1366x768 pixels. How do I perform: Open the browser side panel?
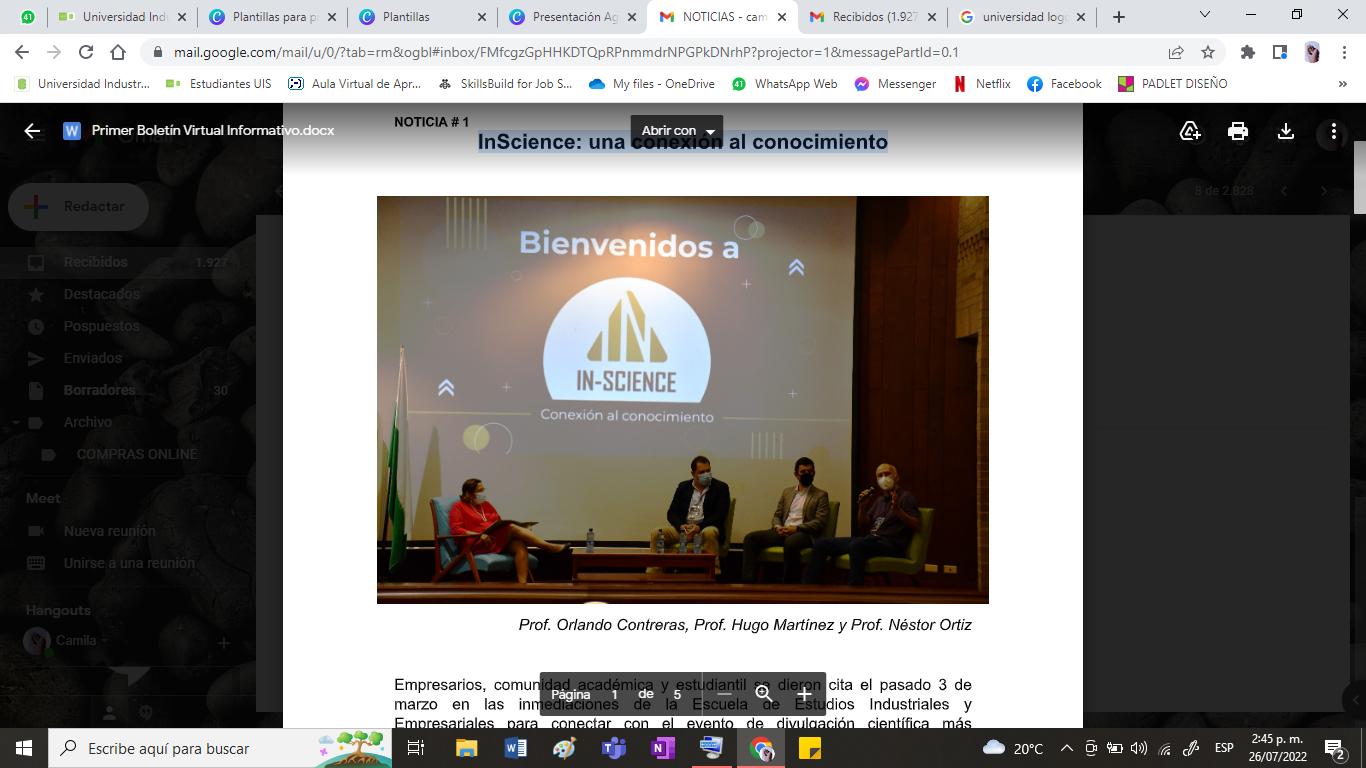coord(1279,52)
